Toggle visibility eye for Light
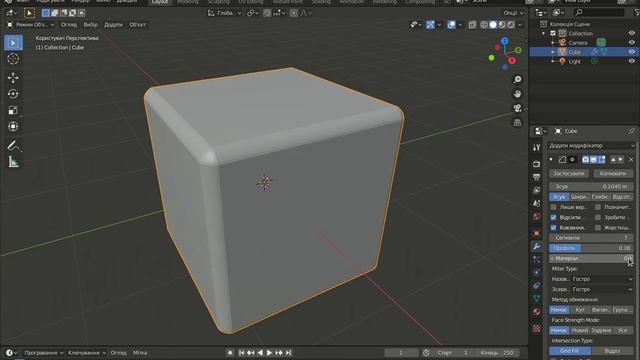 [631, 61]
